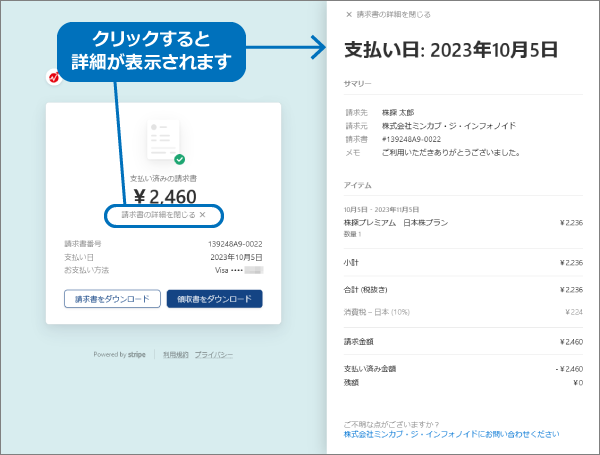Click the period 10月5日 - 2023年11月5日
600x455 pixels.
tap(381, 210)
